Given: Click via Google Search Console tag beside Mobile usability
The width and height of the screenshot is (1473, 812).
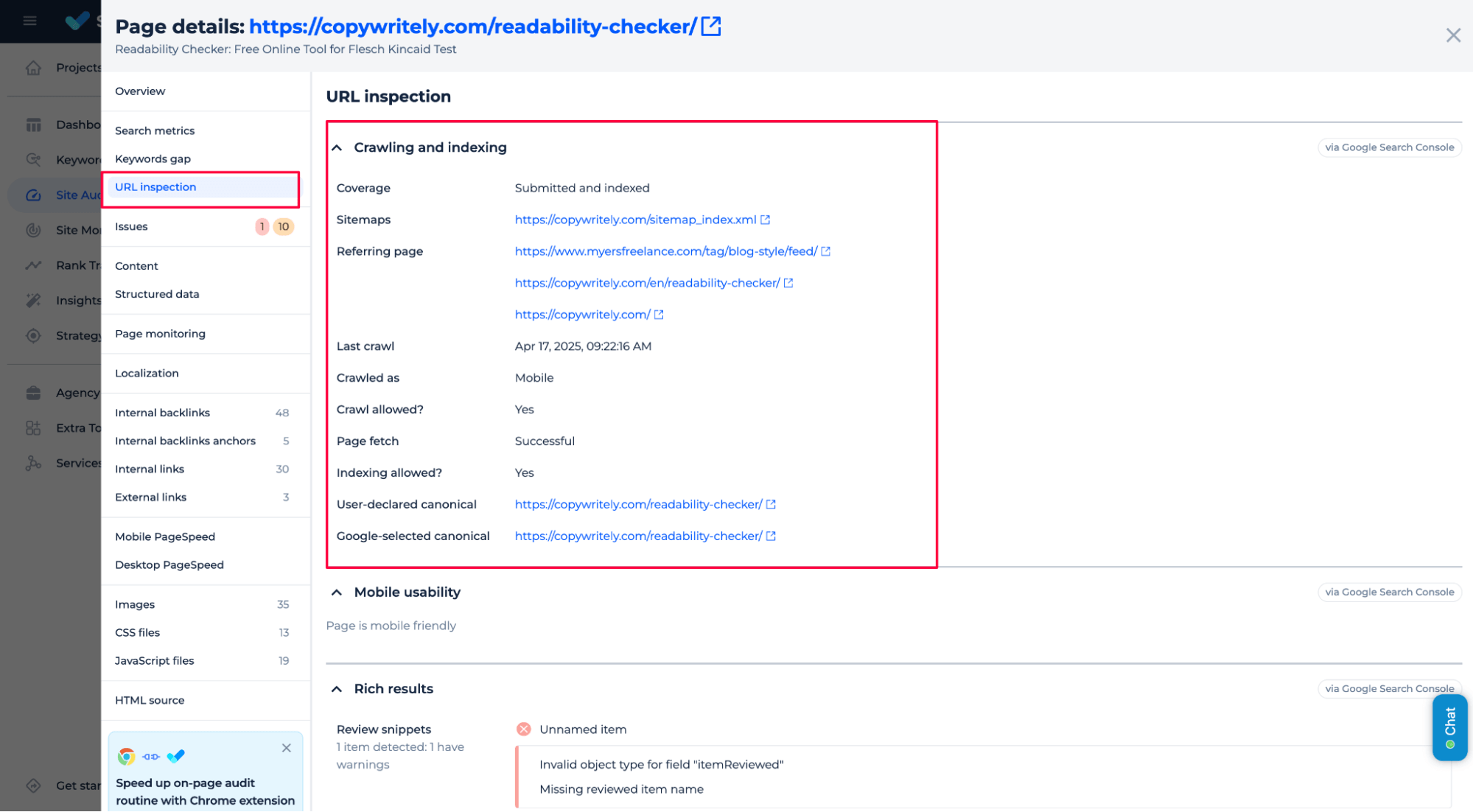Looking at the screenshot, I should coord(1389,592).
